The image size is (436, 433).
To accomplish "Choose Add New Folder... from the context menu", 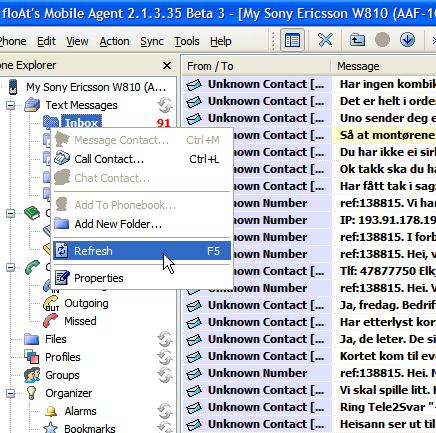I will pos(142,224).
